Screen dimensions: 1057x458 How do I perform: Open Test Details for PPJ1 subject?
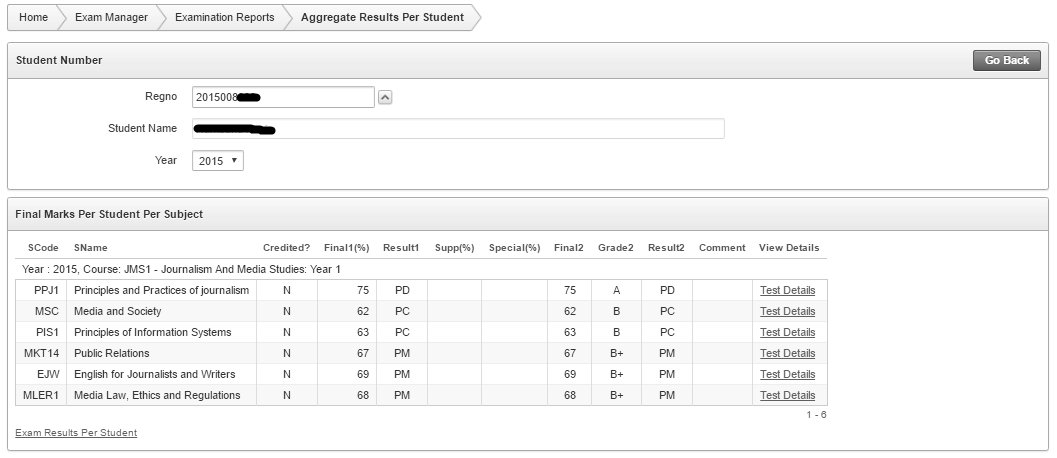coord(787,291)
